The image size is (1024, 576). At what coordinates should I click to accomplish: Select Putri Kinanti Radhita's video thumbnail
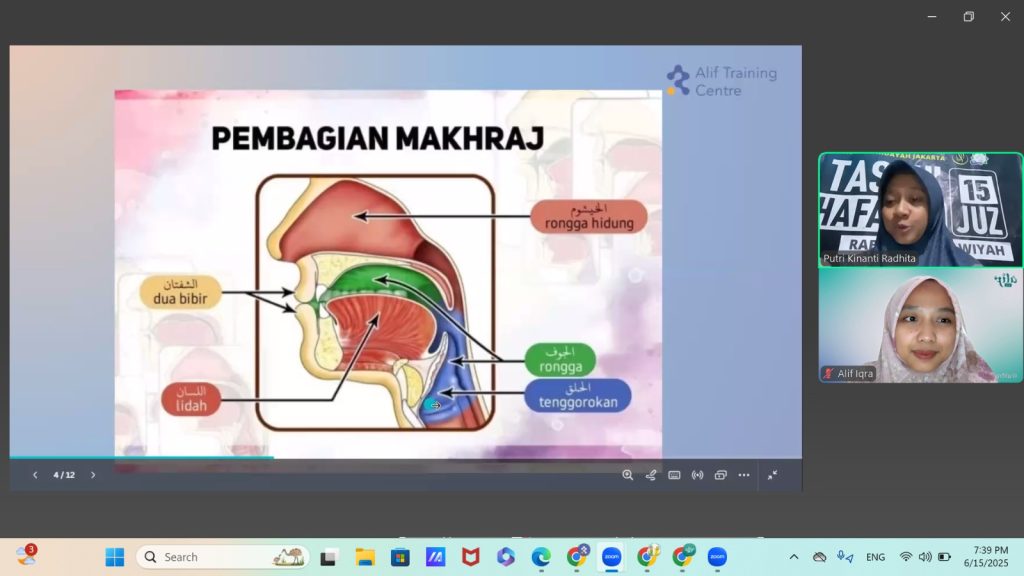[920, 209]
